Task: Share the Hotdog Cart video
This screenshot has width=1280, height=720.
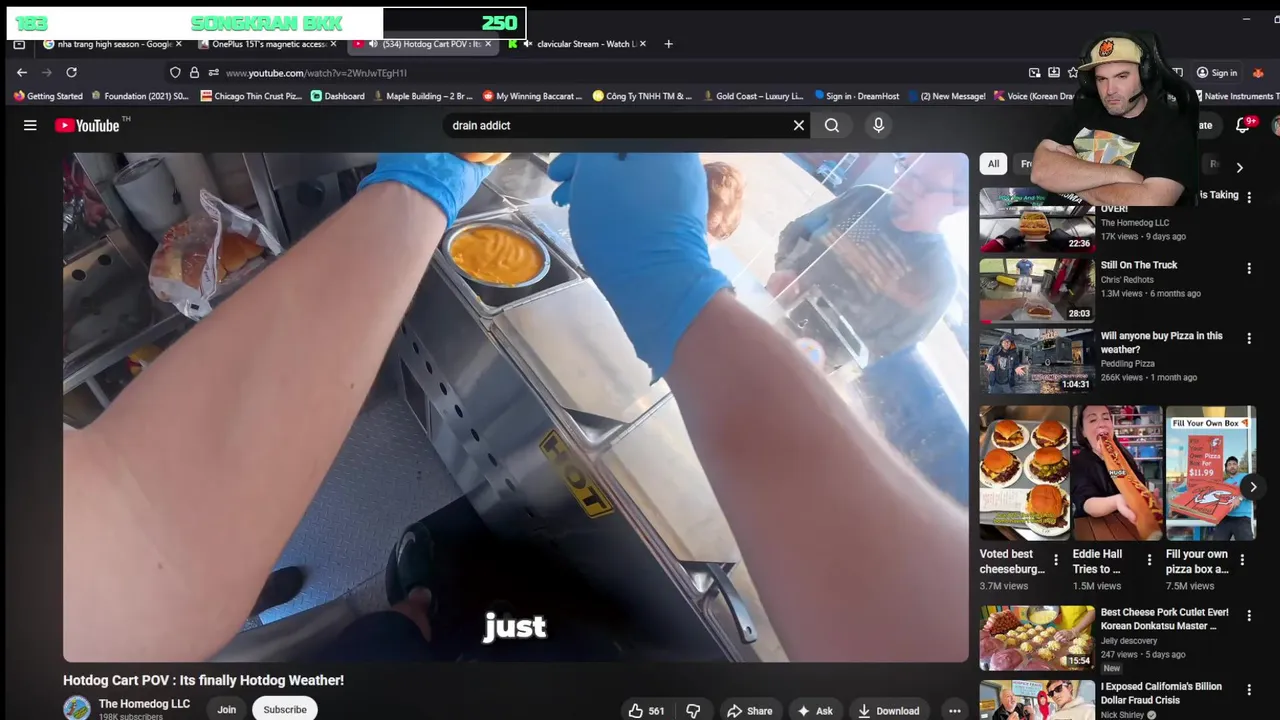Action: 749,710
